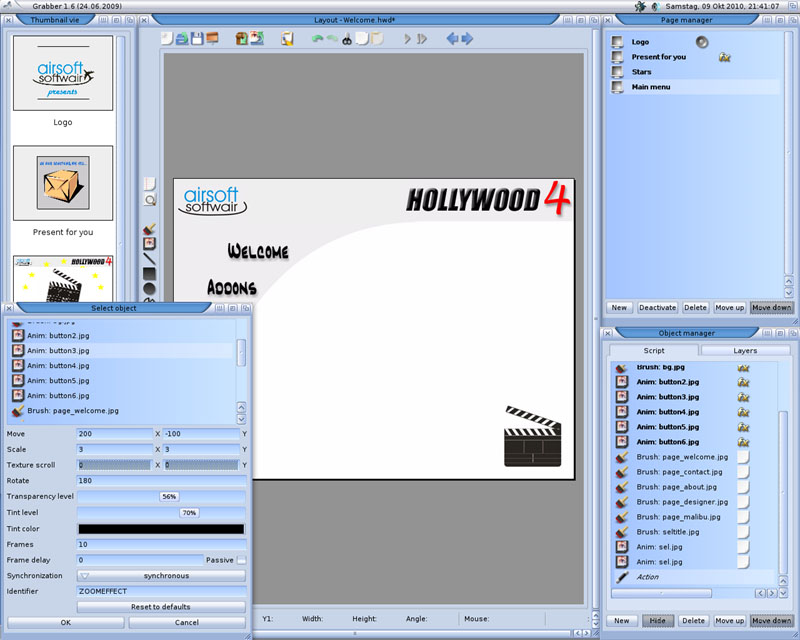Click the blue open/load icon in toolbar
Image resolution: width=800 pixels, height=640 pixels.
tap(182, 38)
